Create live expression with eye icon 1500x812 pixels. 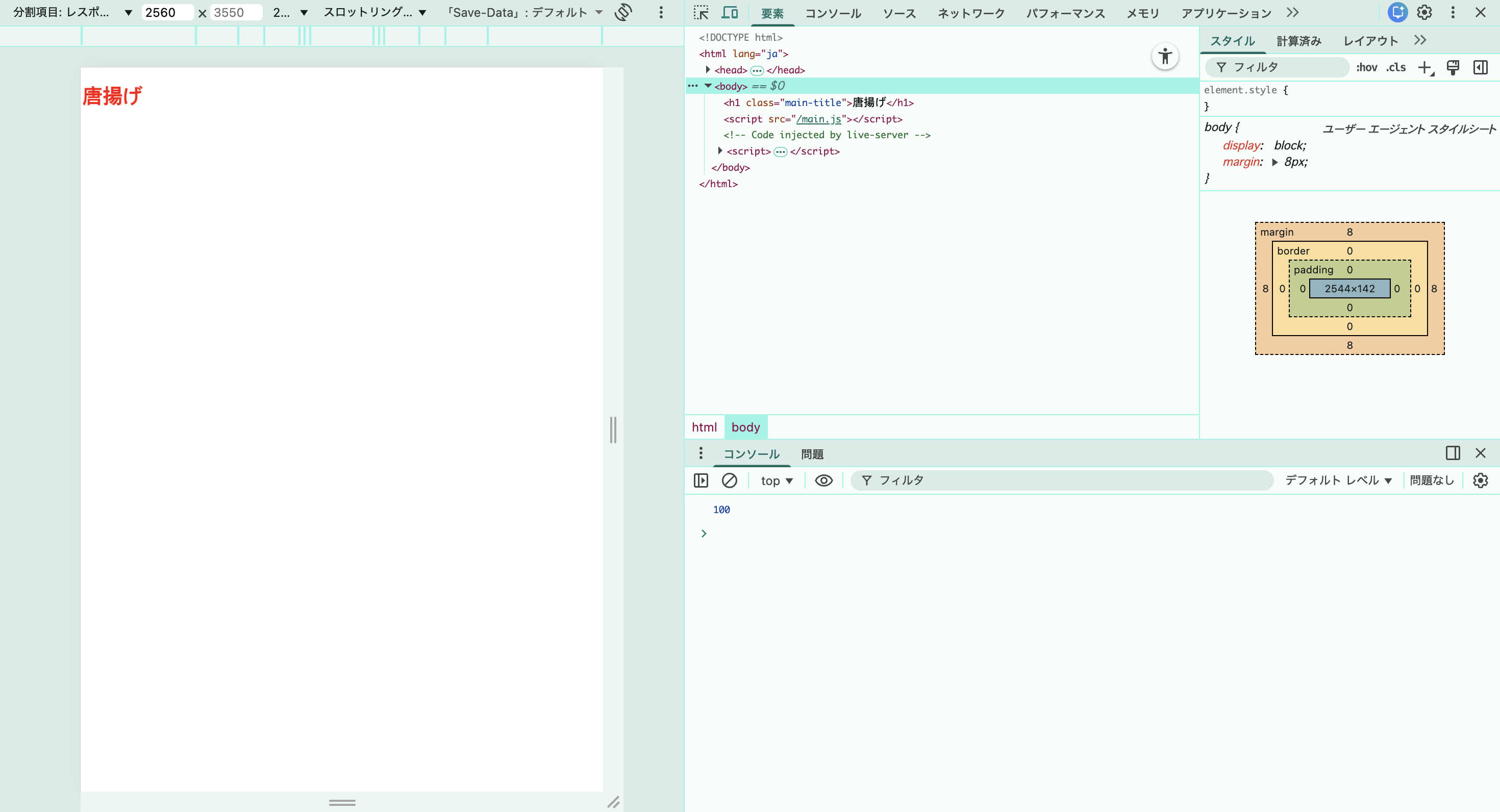[823, 480]
